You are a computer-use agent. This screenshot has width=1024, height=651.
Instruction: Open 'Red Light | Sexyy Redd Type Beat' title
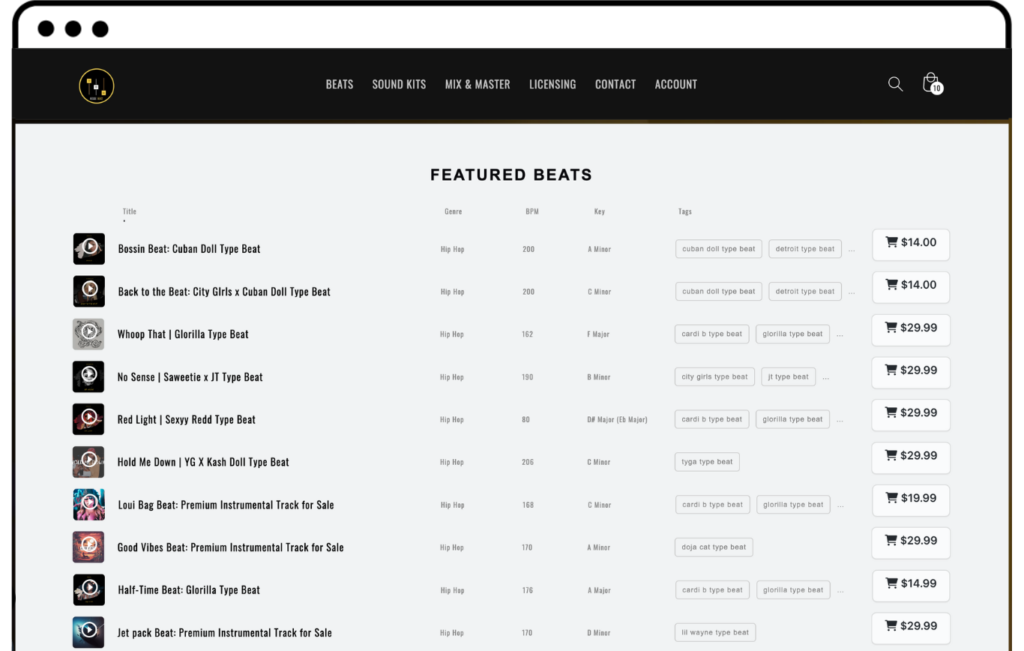(x=186, y=420)
